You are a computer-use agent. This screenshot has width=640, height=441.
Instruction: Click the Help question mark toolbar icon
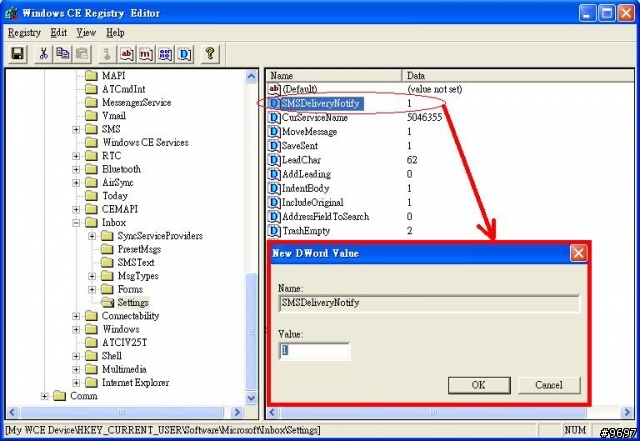coord(210,53)
